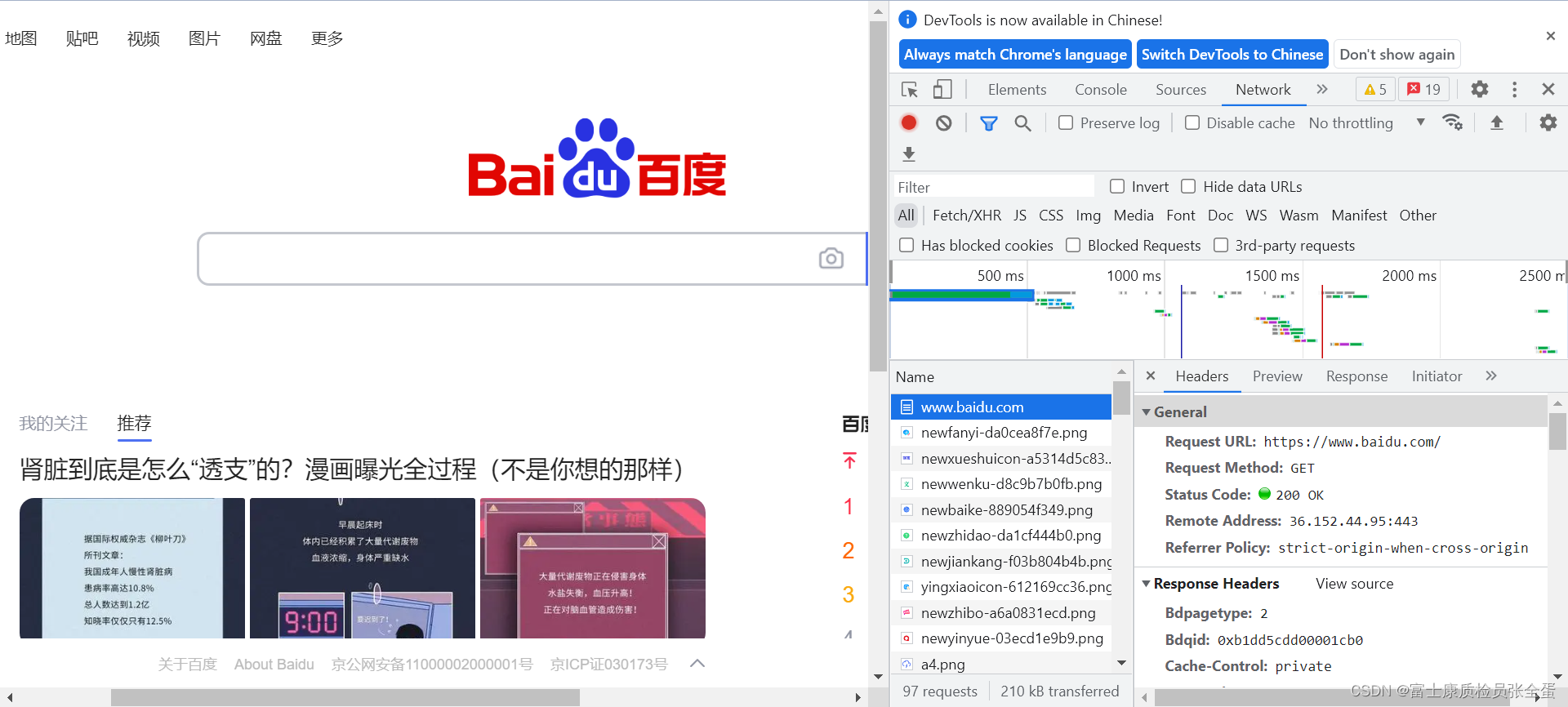Open the No throttling dropdown
The width and height of the screenshot is (1568, 707).
tap(1367, 122)
